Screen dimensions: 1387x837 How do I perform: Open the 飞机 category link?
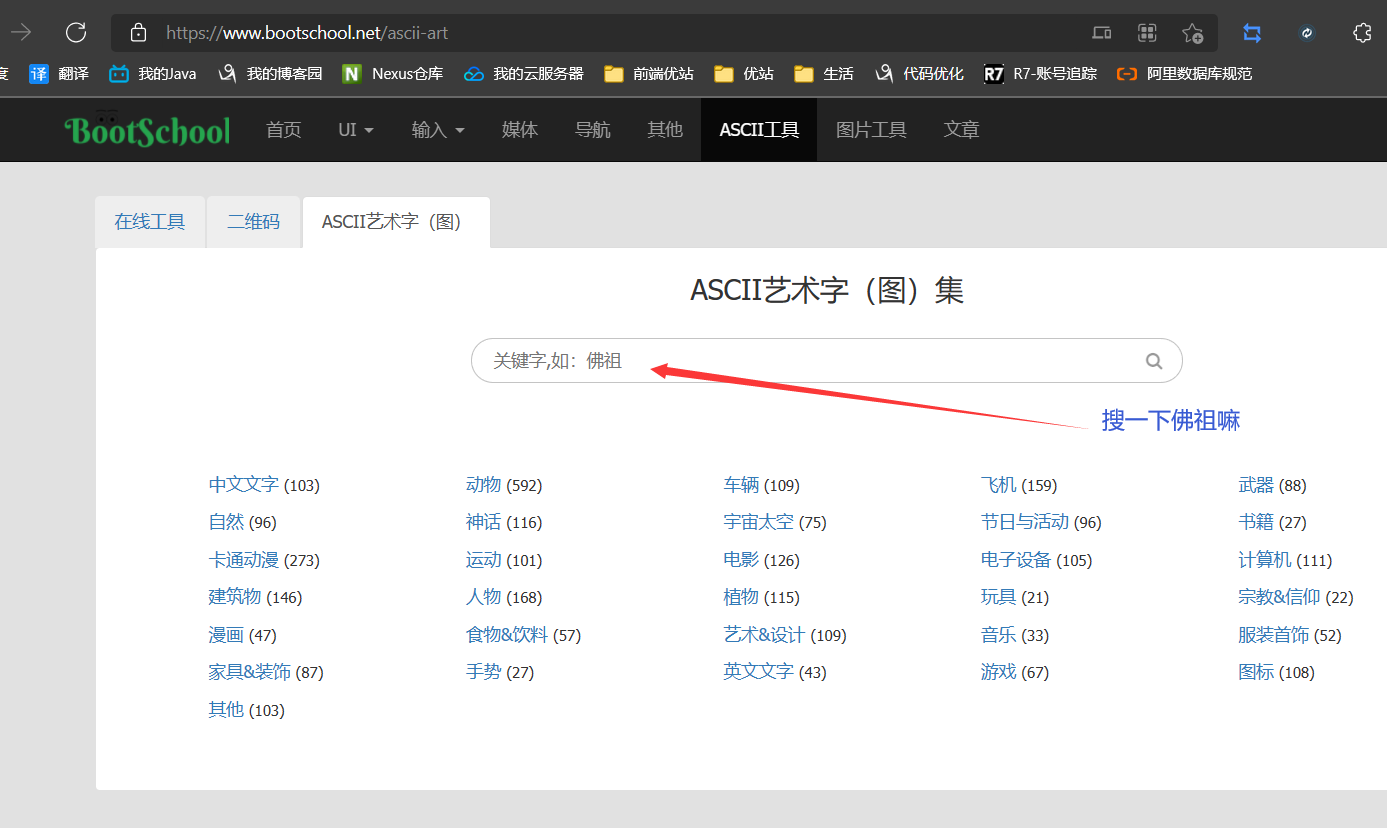click(999, 485)
